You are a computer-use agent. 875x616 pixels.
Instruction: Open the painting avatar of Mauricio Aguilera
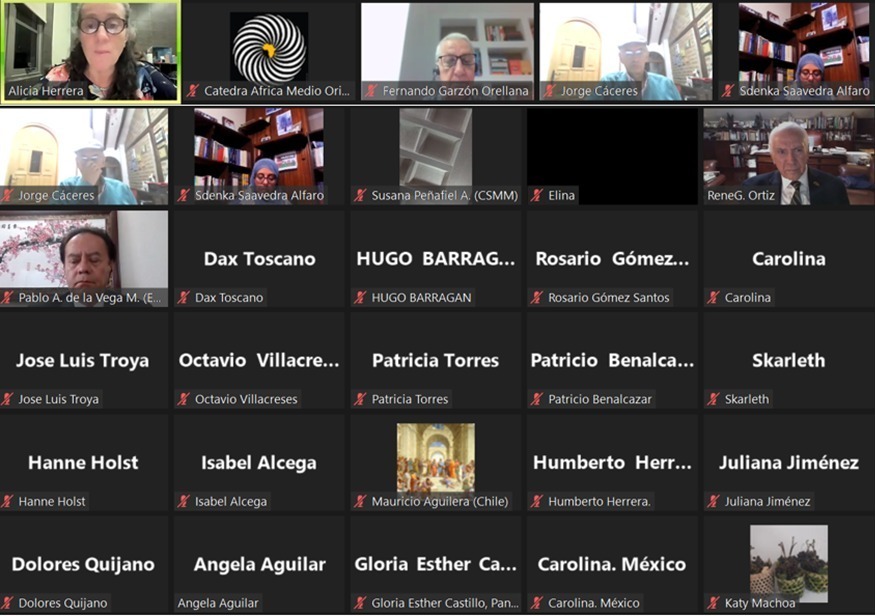(x=435, y=457)
